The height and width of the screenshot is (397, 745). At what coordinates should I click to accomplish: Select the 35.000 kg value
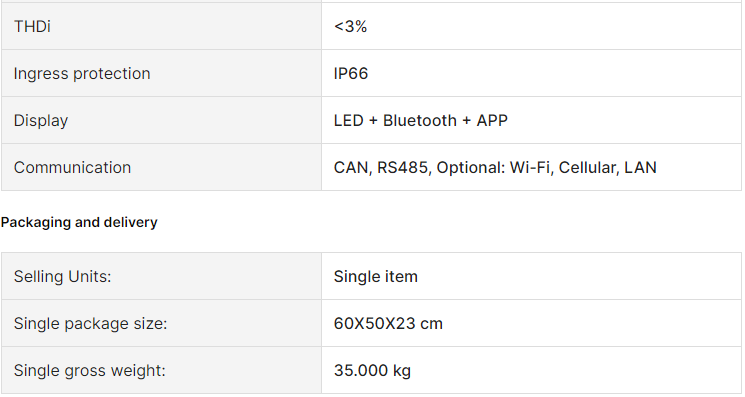click(x=372, y=370)
